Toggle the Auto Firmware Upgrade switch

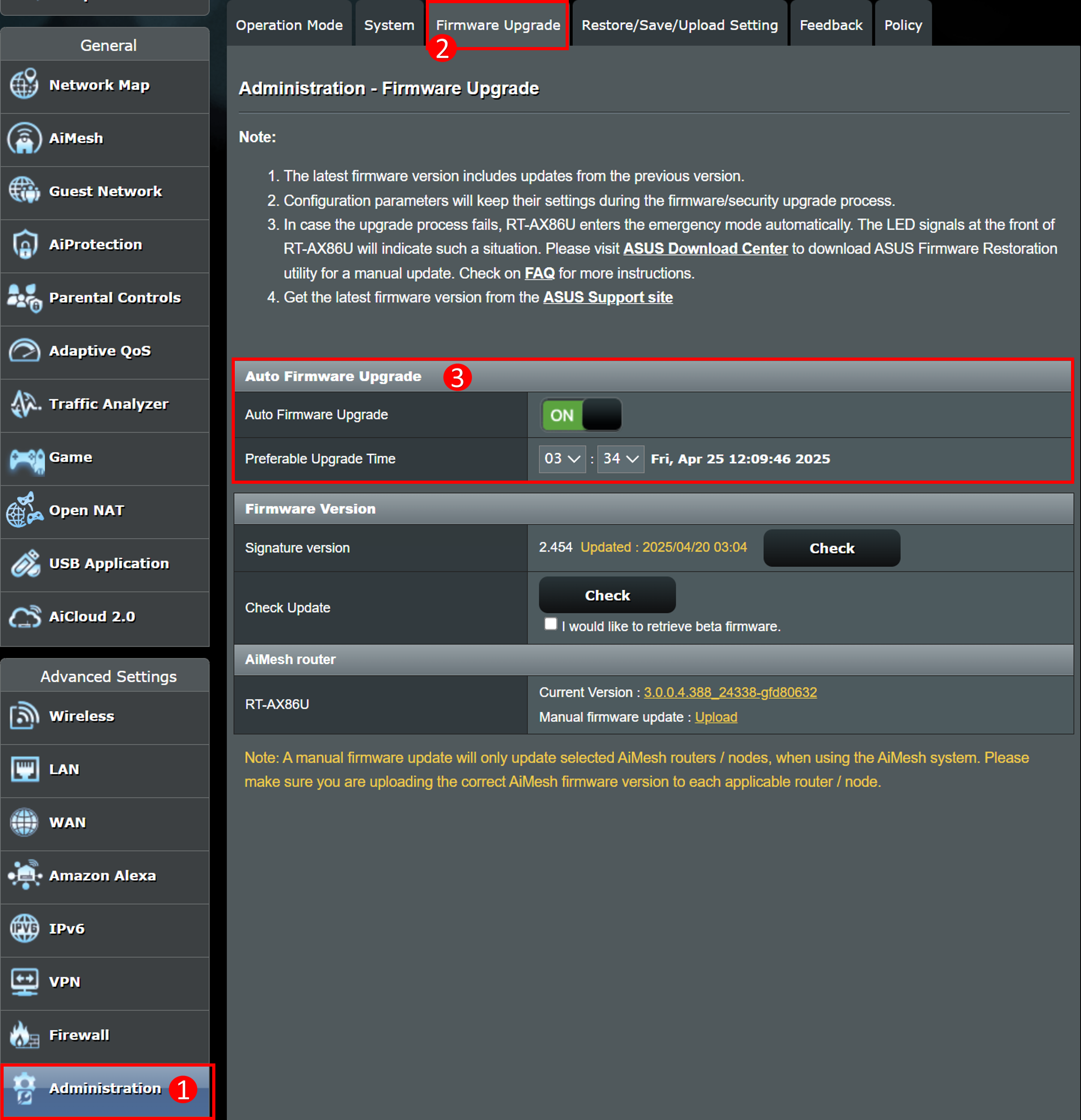tap(581, 415)
